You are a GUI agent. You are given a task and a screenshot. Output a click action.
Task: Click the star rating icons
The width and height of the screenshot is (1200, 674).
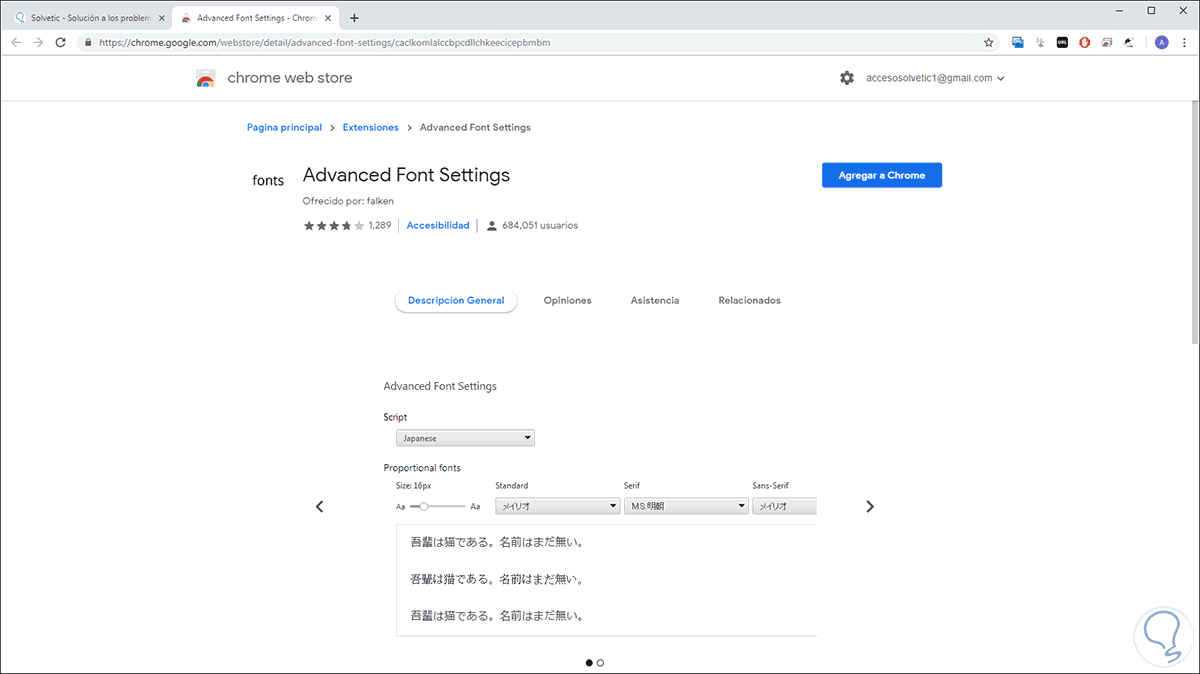tap(334, 226)
